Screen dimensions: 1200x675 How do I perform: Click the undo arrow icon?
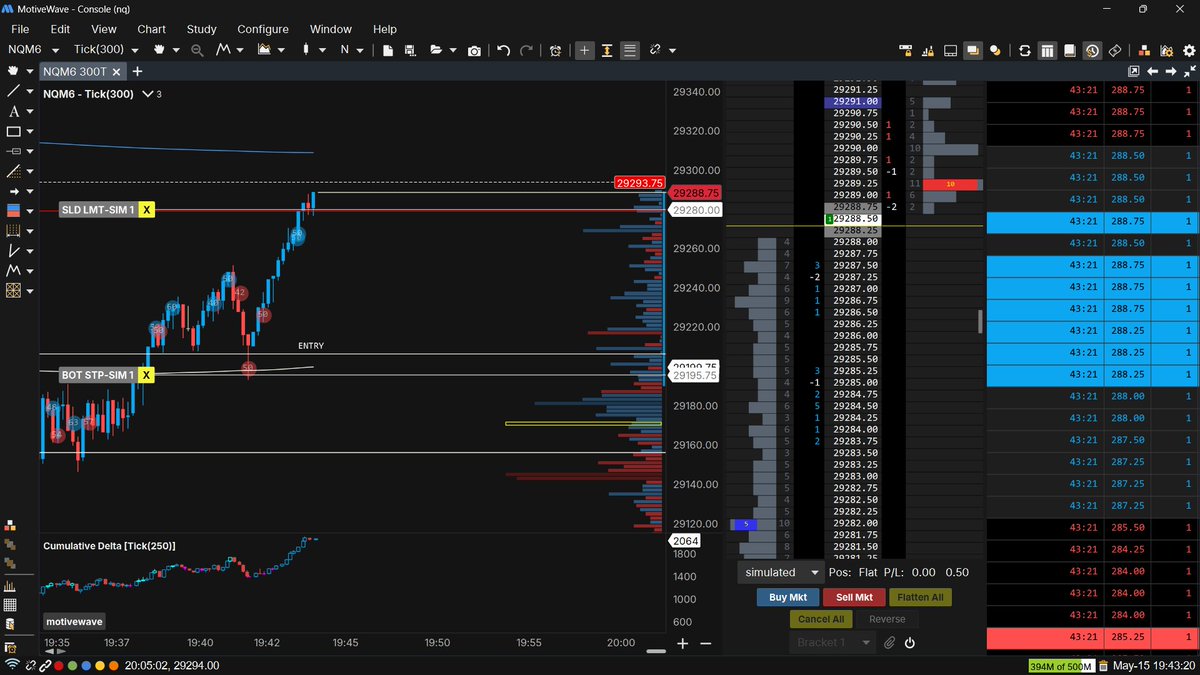[x=503, y=50]
